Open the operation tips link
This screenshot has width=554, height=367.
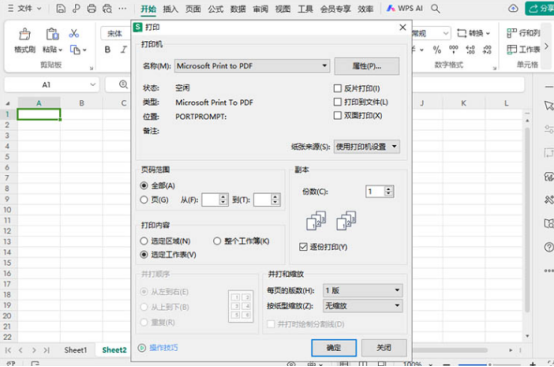coord(164,348)
